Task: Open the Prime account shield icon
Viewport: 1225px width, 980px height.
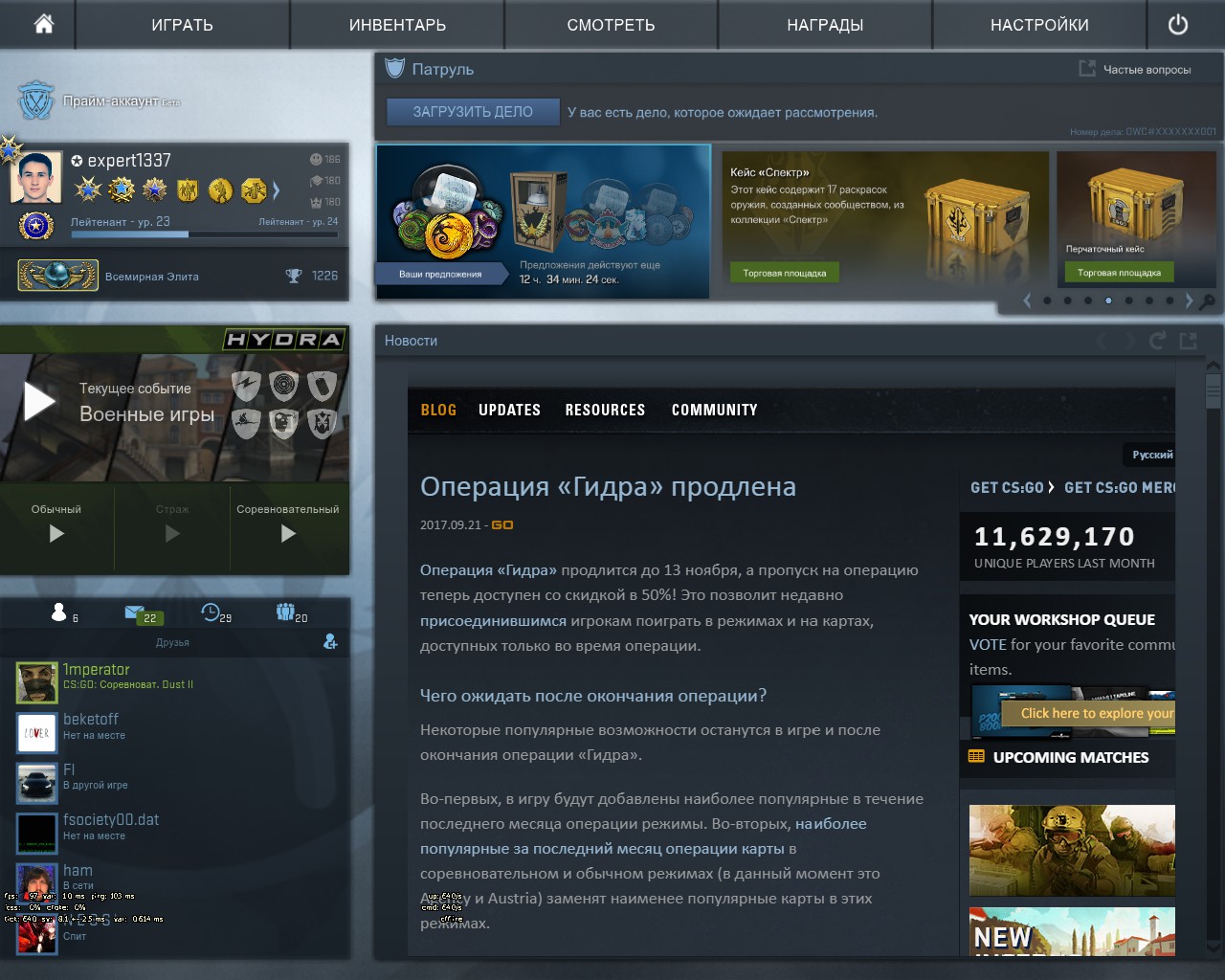Action: pos(36,100)
